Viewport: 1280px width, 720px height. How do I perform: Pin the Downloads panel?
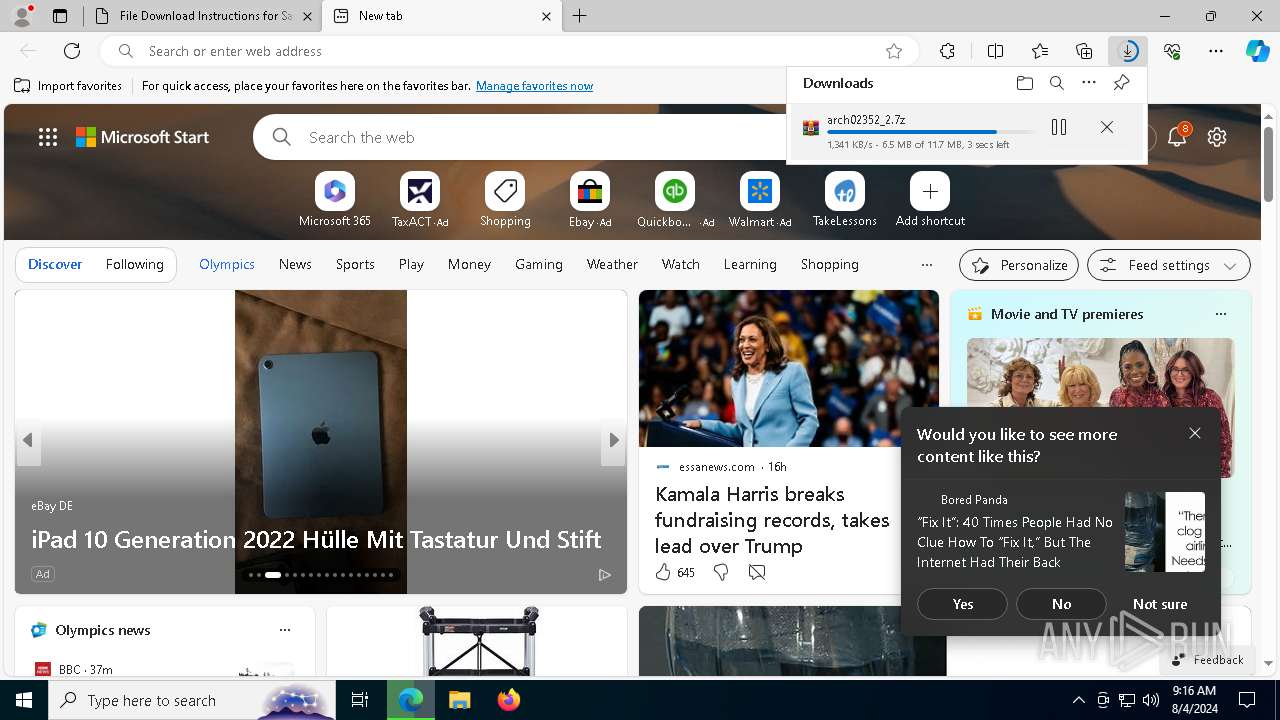pyautogui.click(x=1121, y=83)
